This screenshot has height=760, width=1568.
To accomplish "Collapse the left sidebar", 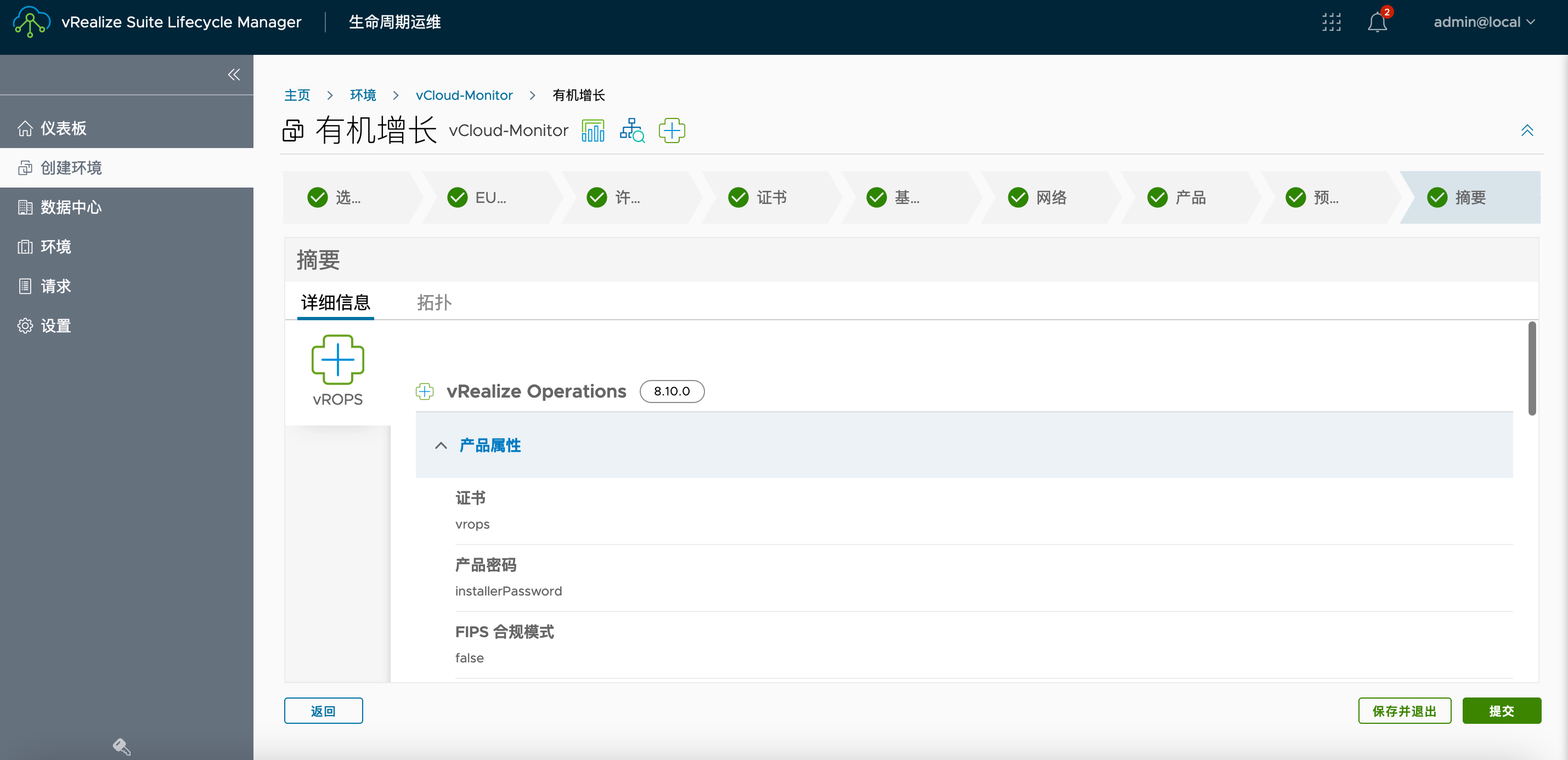I will point(234,74).
